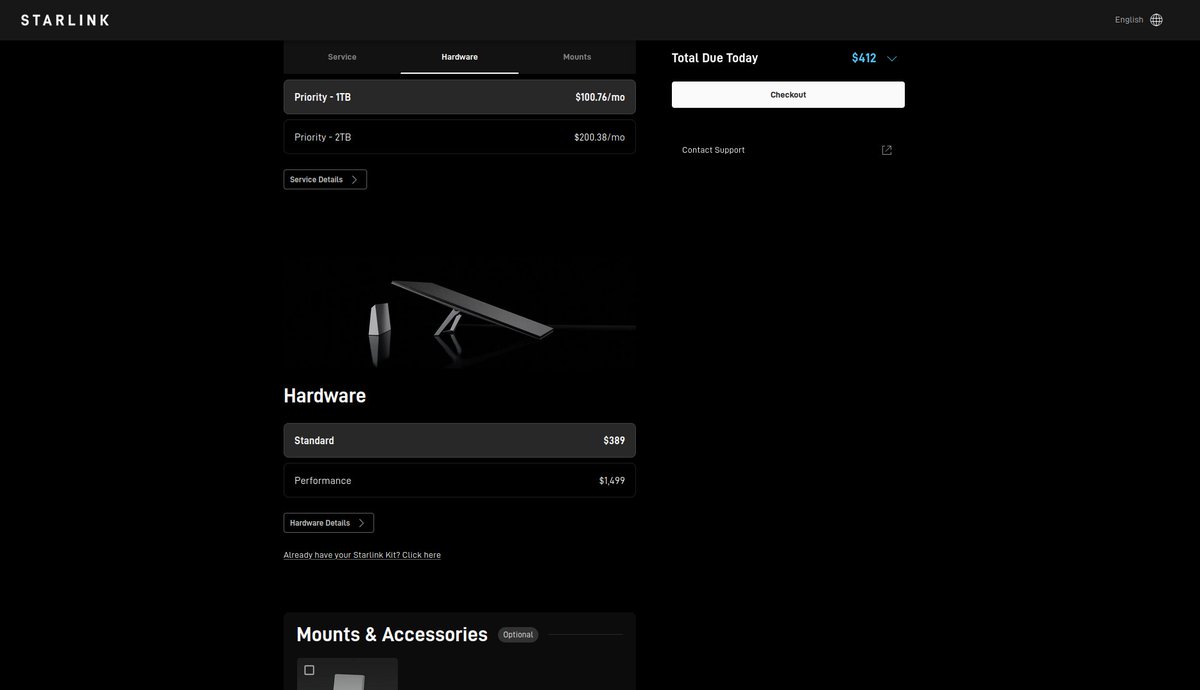Switch to the Mounts tab
Image resolution: width=1200 pixels, height=690 pixels.
[x=577, y=57]
